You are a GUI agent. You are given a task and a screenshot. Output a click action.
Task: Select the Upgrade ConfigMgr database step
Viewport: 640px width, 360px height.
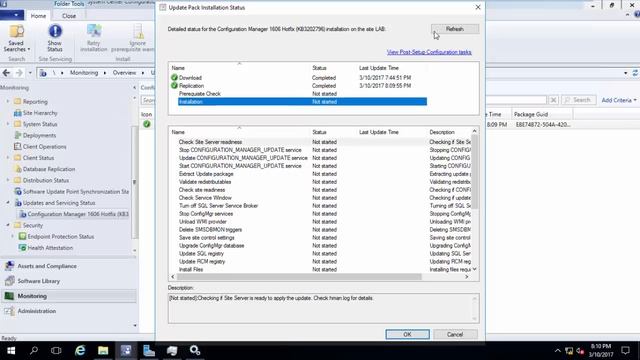[x=211, y=246]
